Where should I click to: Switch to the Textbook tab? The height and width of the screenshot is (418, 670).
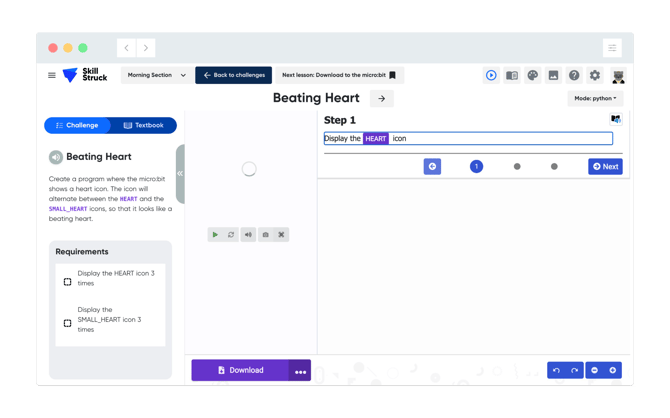pyautogui.click(x=144, y=125)
